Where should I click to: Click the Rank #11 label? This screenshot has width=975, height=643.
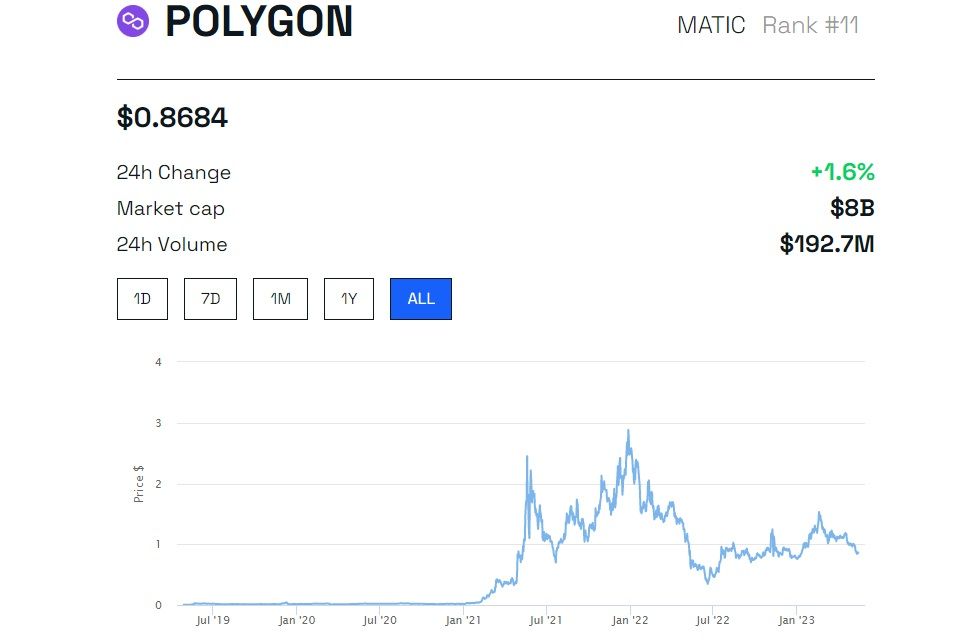point(810,25)
